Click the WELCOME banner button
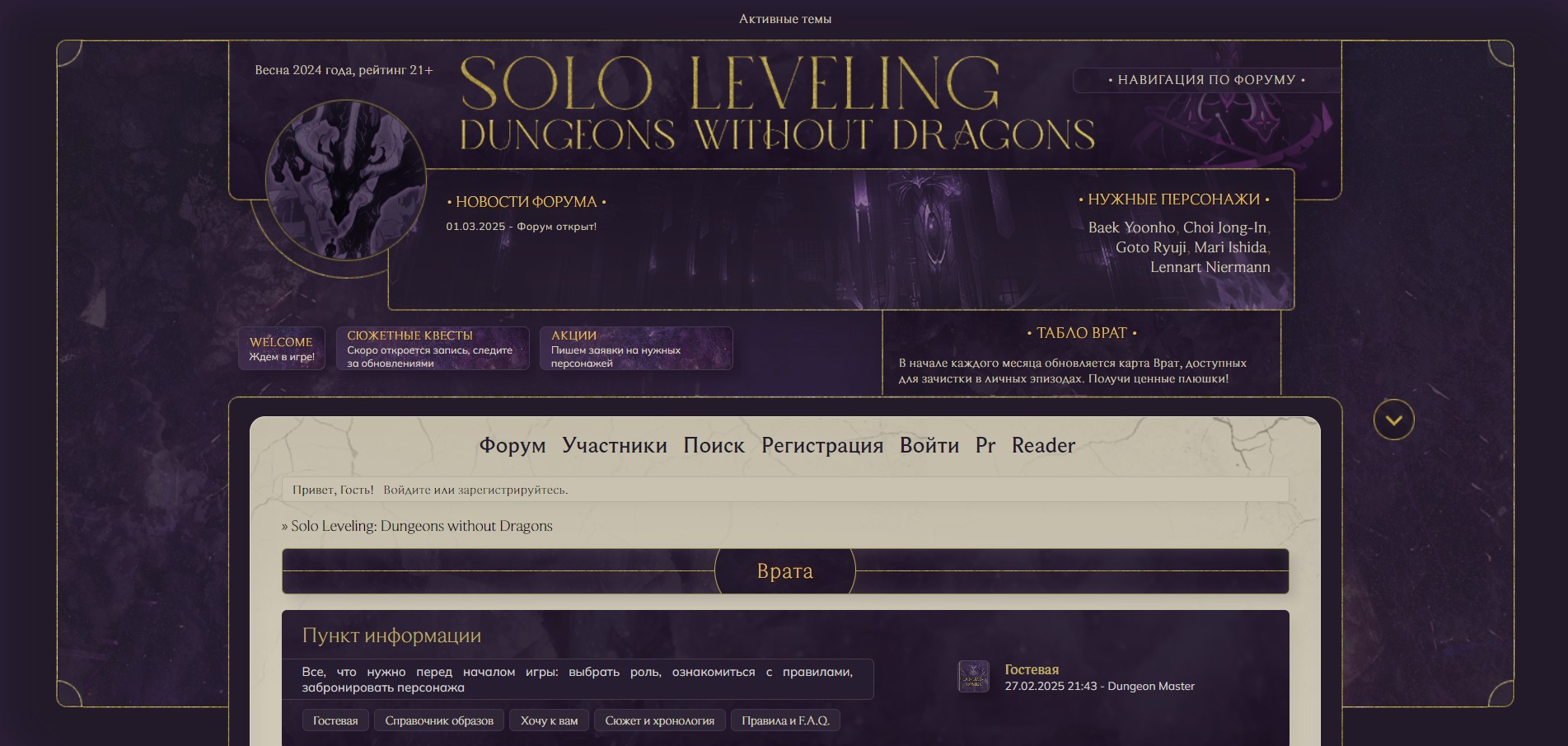Viewport: 1568px width, 746px height. [x=282, y=349]
